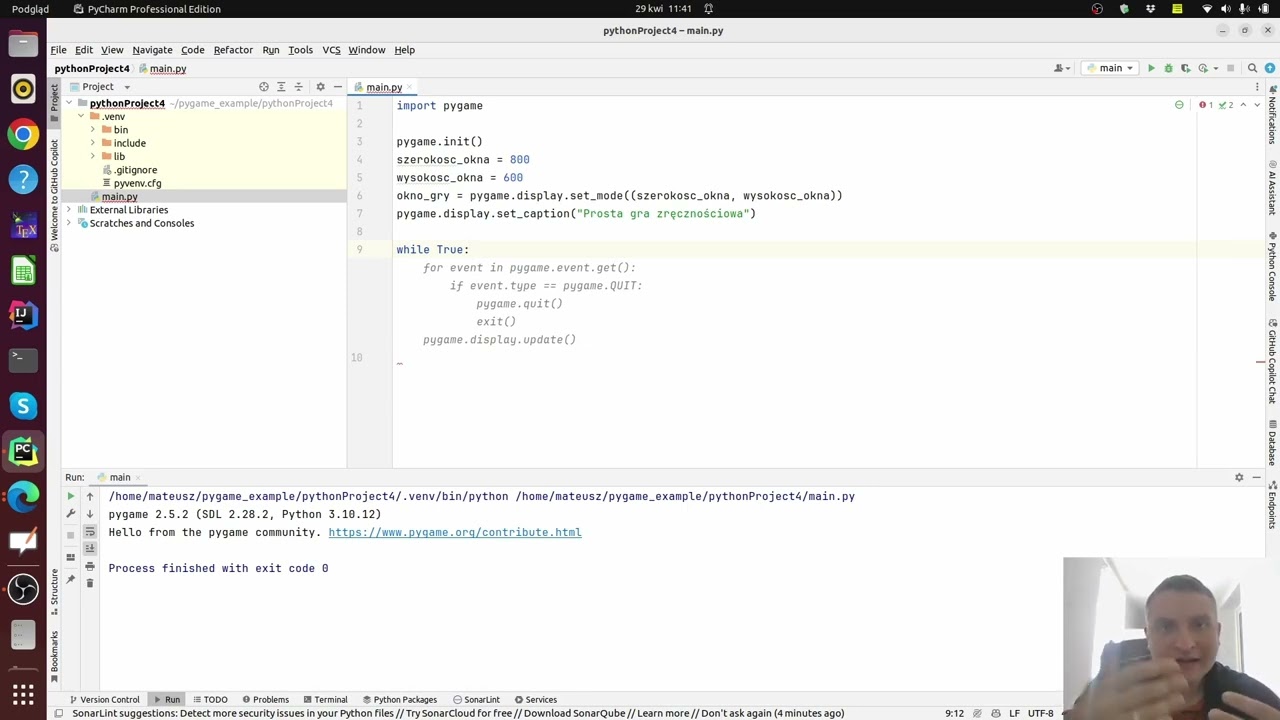Open Problems tool window tab
Image resolution: width=1280 pixels, height=720 pixels.
click(264, 699)
